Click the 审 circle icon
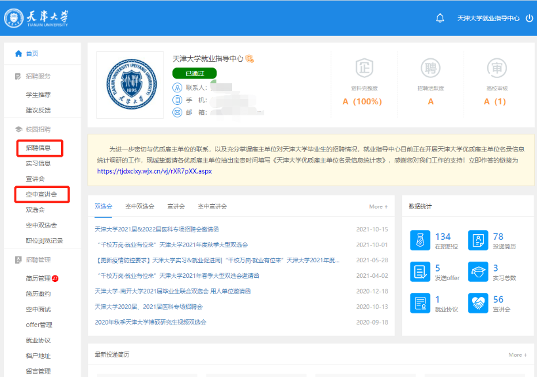 (497, 68)
